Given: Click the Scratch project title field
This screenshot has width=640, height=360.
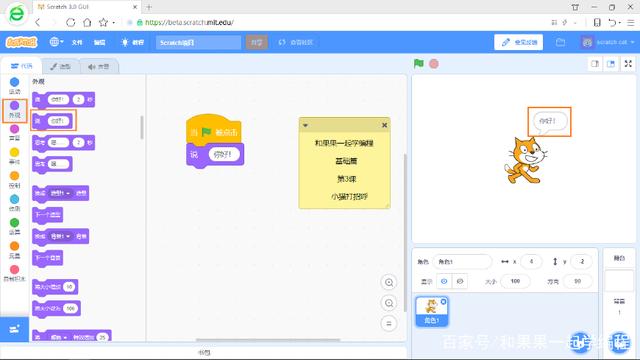Looking at the screenshot, I should (198, 42).
